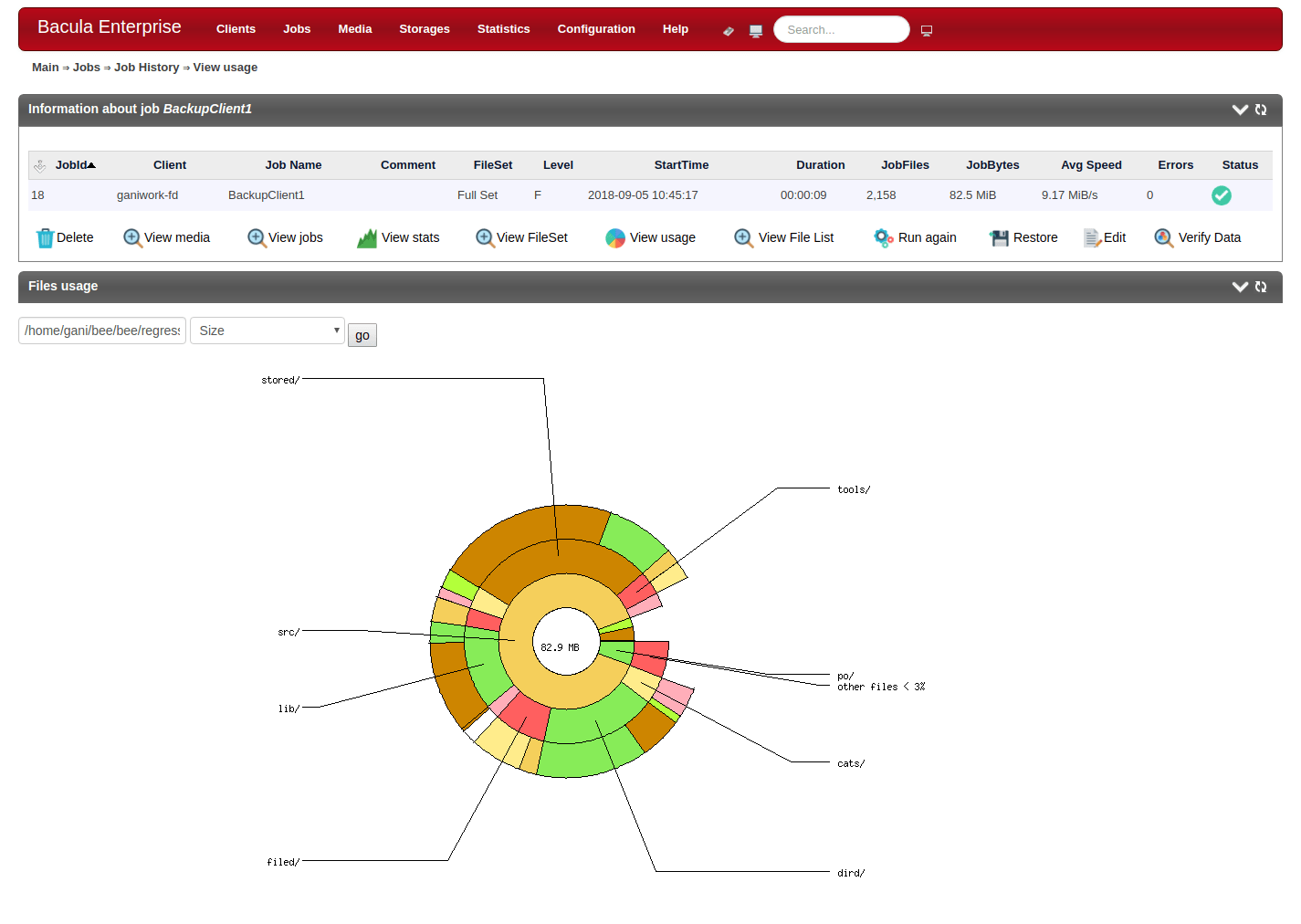Click the path input field
The height and width of the screenshot is (924, 1301).
pos(102,331)
